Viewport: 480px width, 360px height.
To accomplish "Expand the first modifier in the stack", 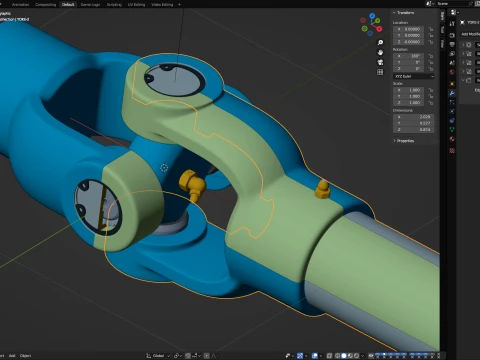I will point(463,44).
